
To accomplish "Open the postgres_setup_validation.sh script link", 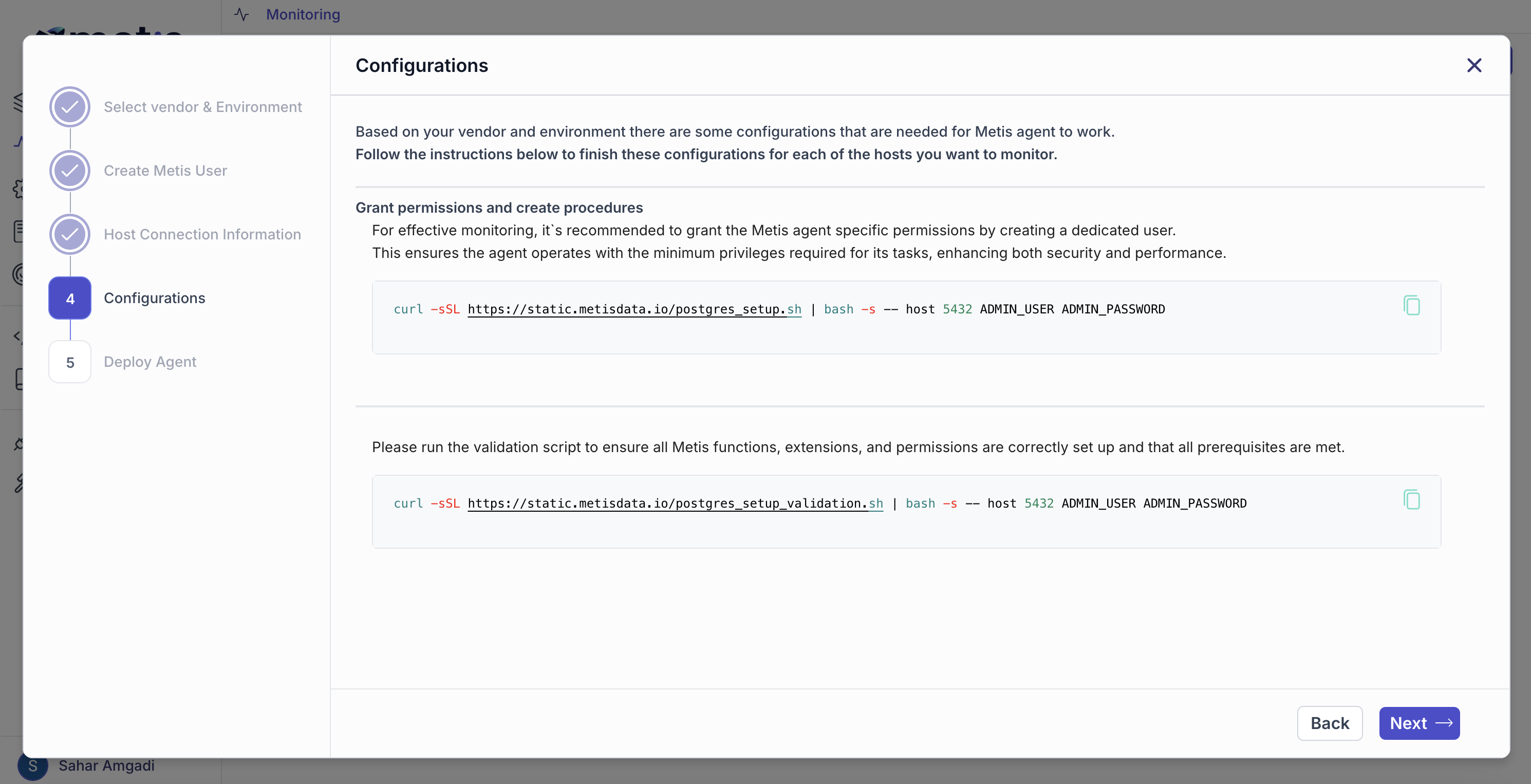I will [675, 503].
